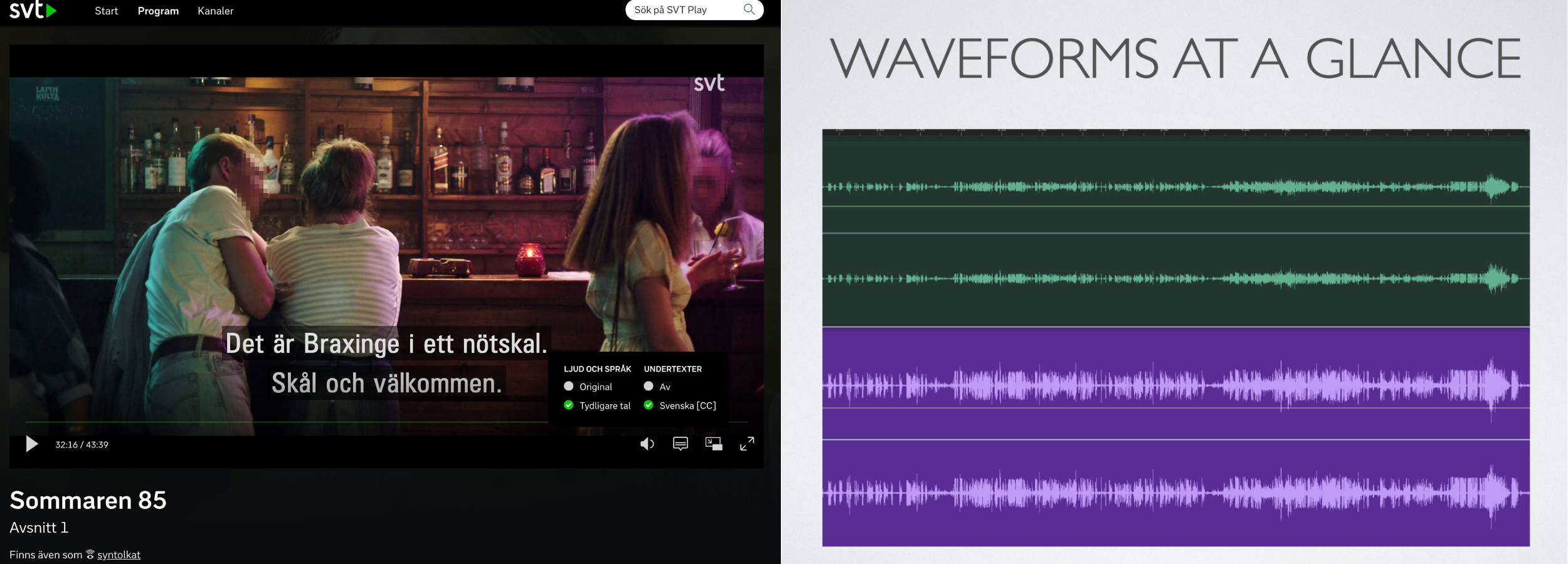Click the SVT Play logo

33,10
